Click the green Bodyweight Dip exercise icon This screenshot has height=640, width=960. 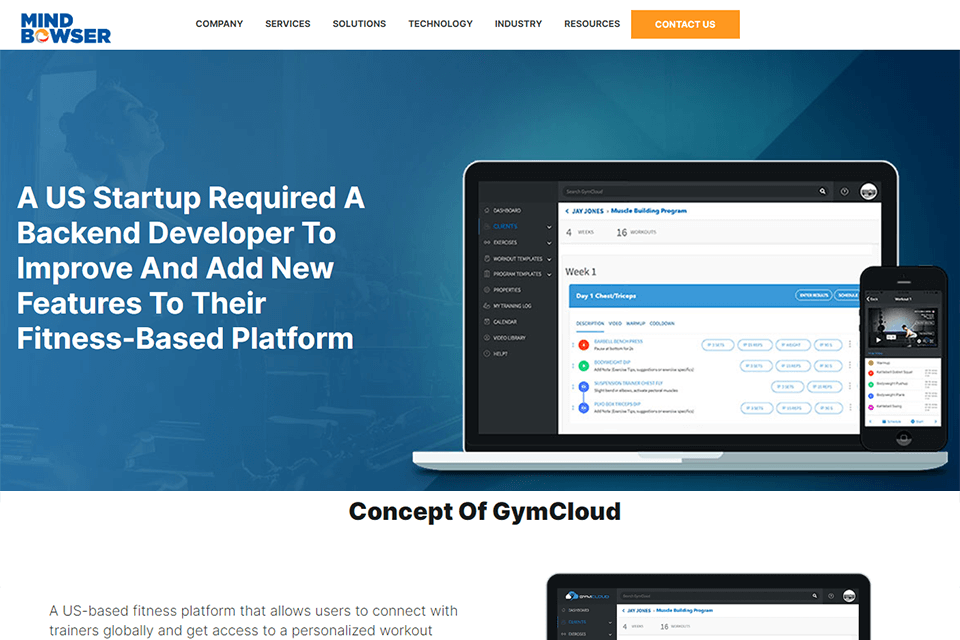[583, 366]
